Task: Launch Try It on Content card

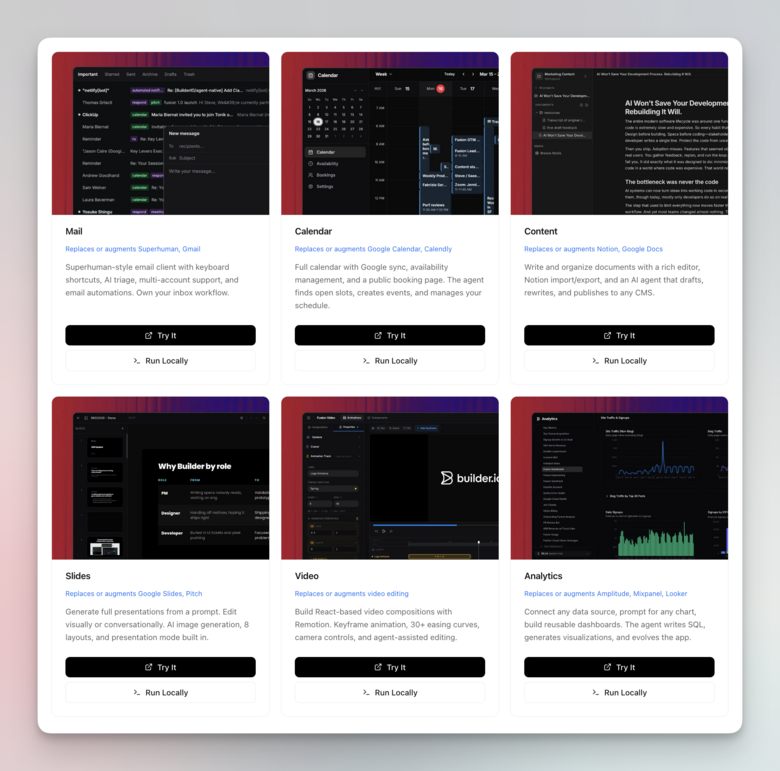Action: (619, 335)
